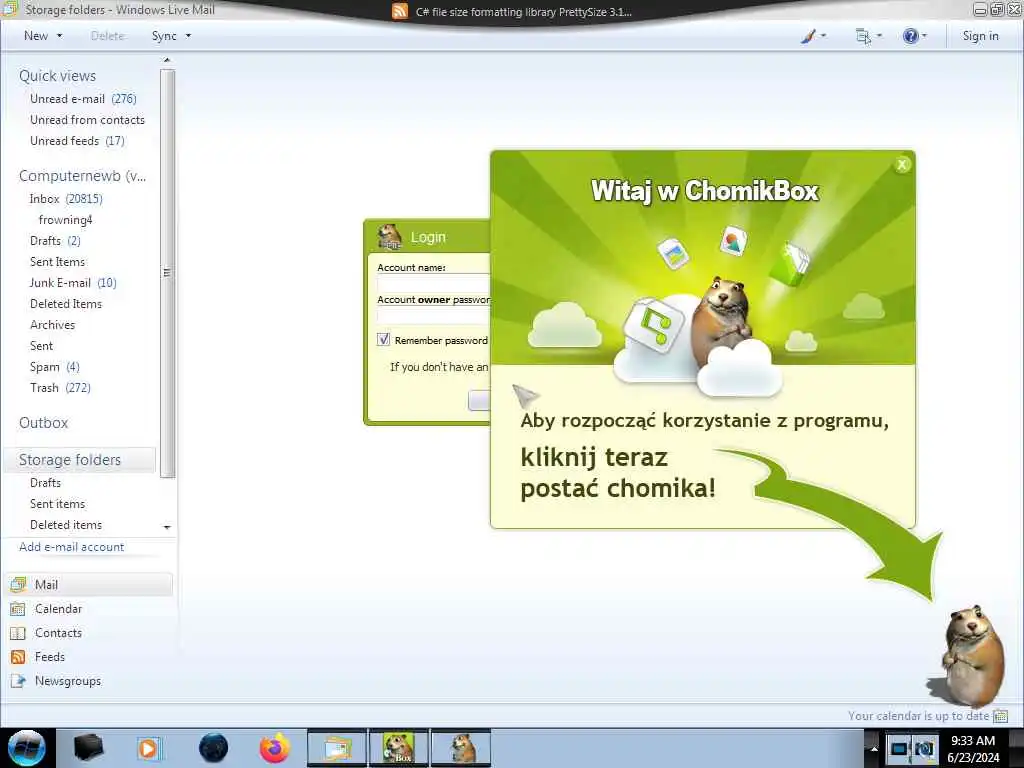The width and height of the screenshot is (1024, 768).
Task: Toggle the Remember password checkbox
Action: click(383, 340)
